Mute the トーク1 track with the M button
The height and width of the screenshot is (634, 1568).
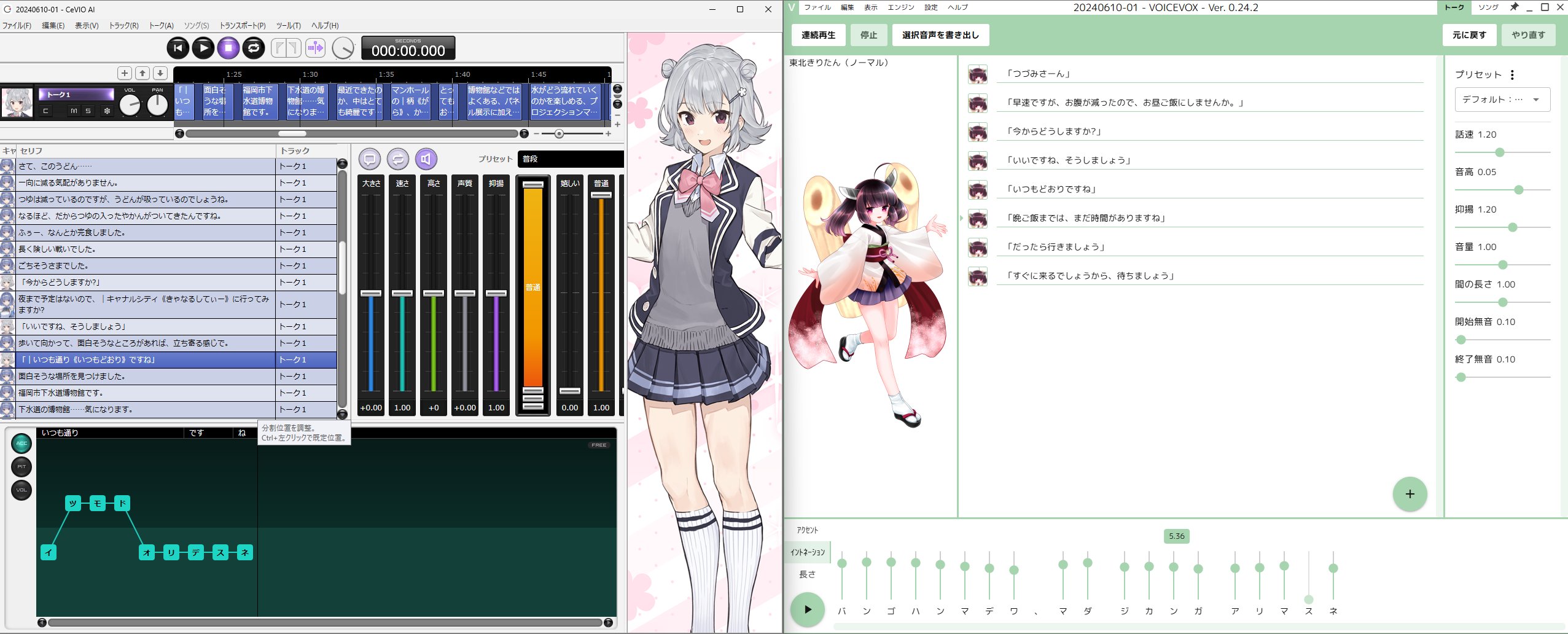[x=74, y=111]
